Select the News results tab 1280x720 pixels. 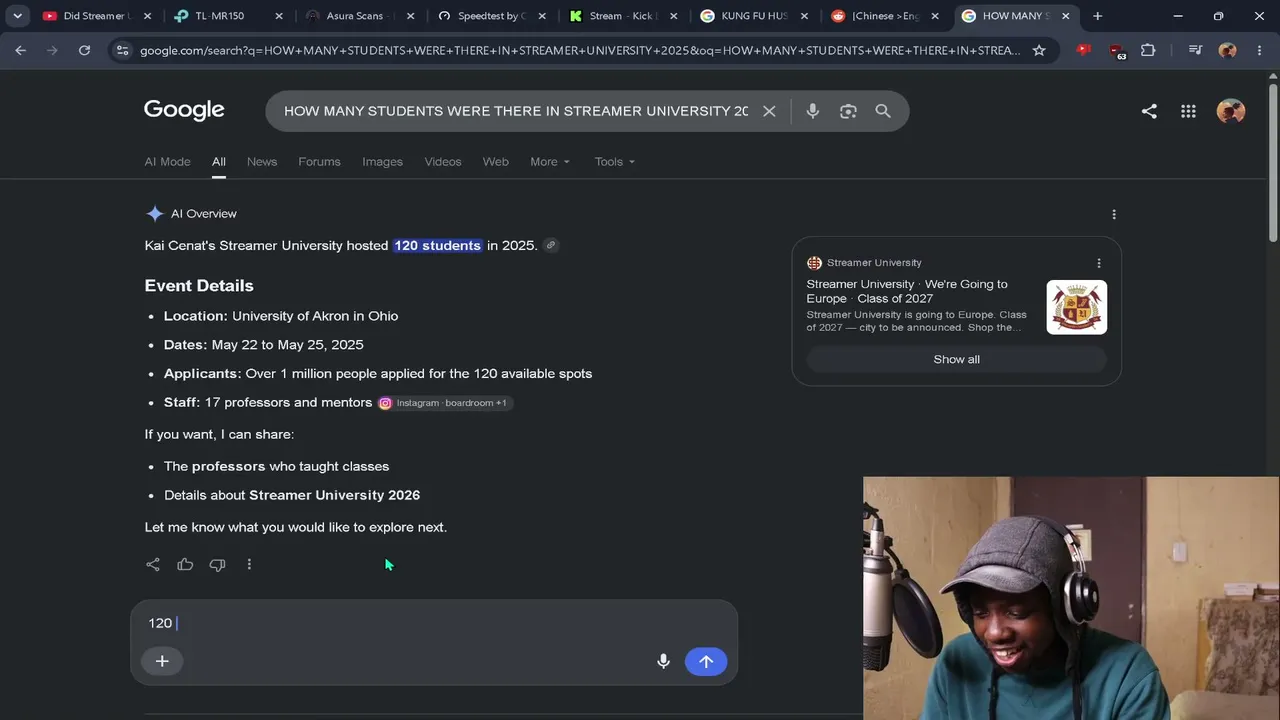[x=262, y=162]
